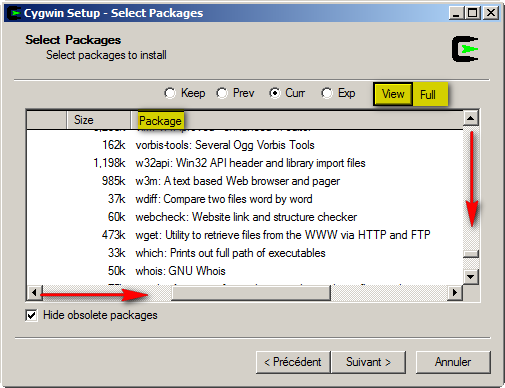The image size is (505, 388).
Task: Click the 473k size cell
Action: (114, 235)
